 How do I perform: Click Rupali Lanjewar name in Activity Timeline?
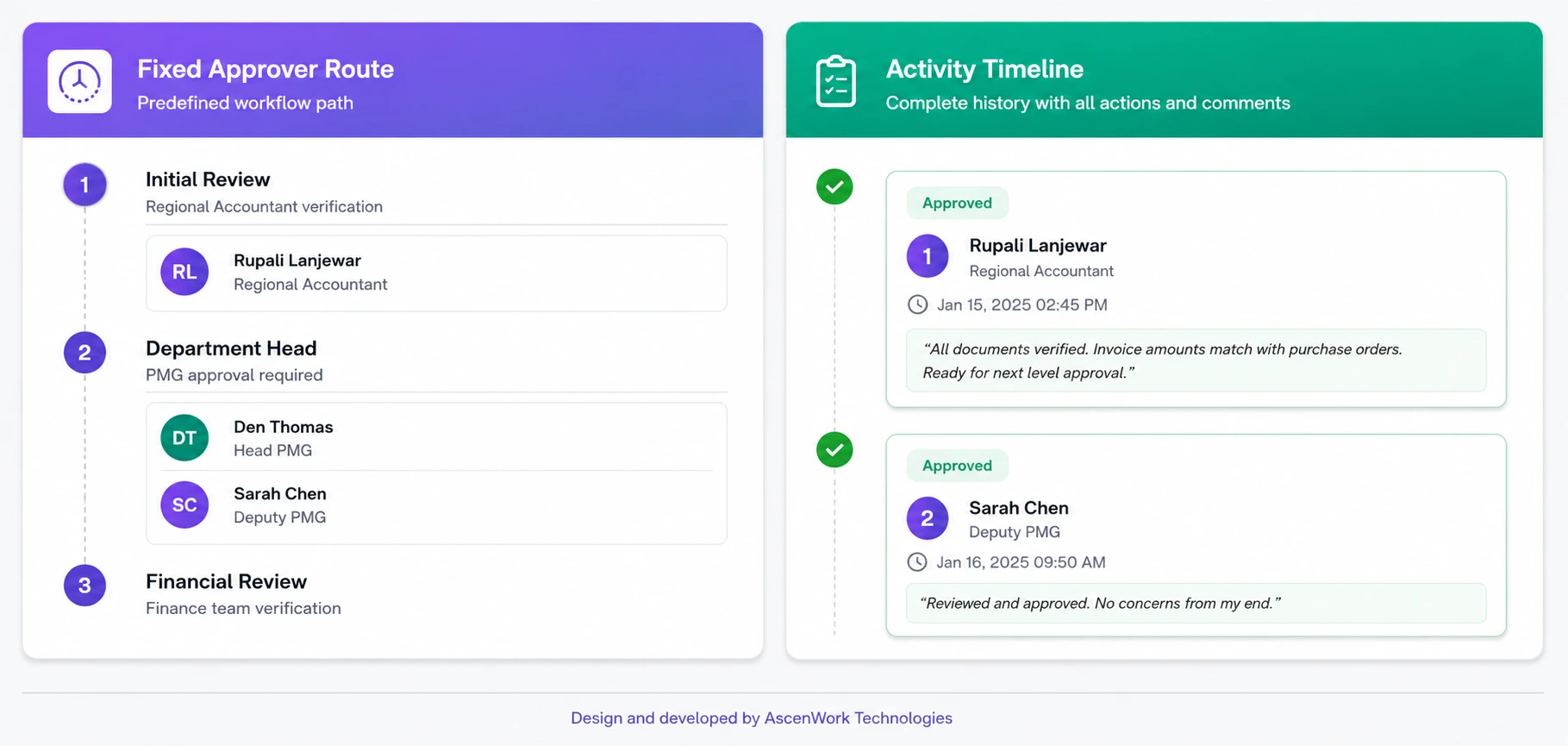pyautogui.click(x=1038, y=246)
